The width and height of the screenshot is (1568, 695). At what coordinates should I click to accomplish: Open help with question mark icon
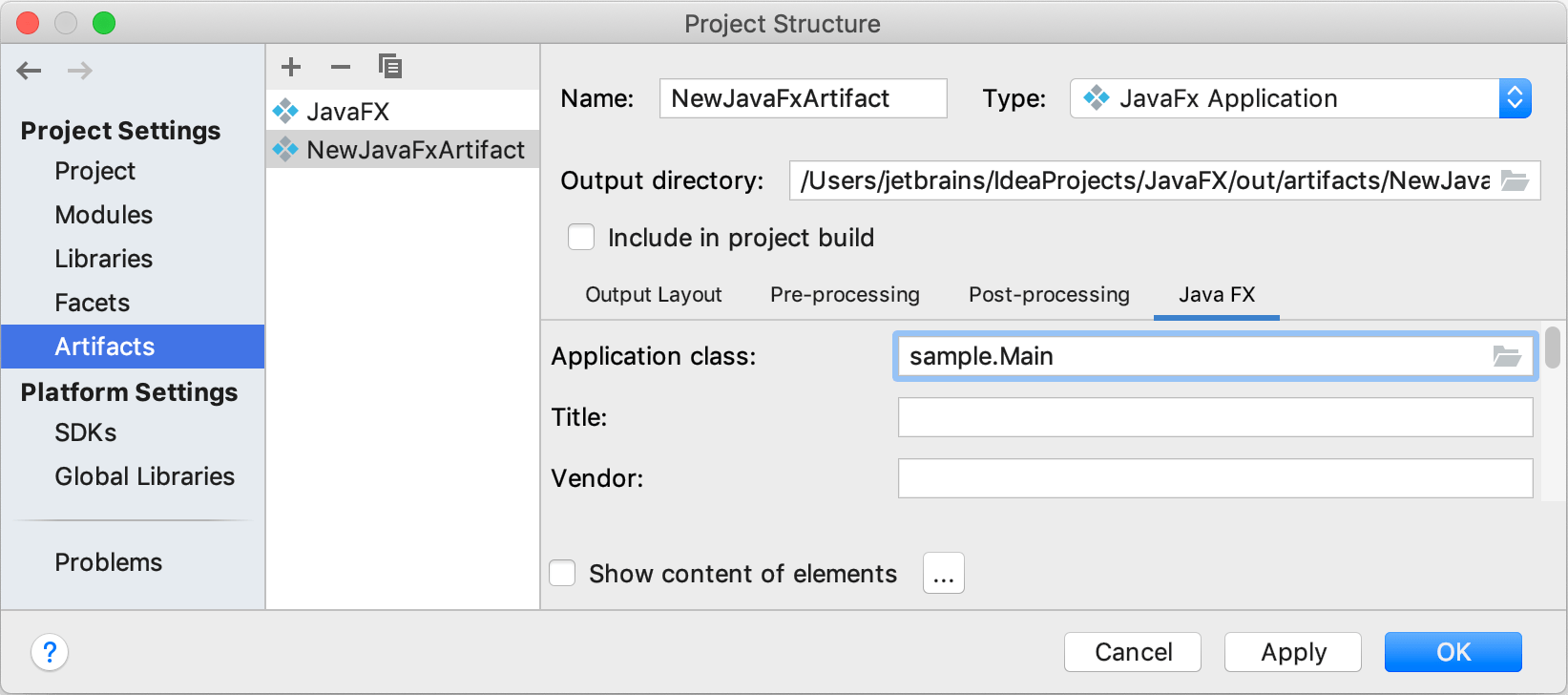pyautogui.click(x=50, y=653)
